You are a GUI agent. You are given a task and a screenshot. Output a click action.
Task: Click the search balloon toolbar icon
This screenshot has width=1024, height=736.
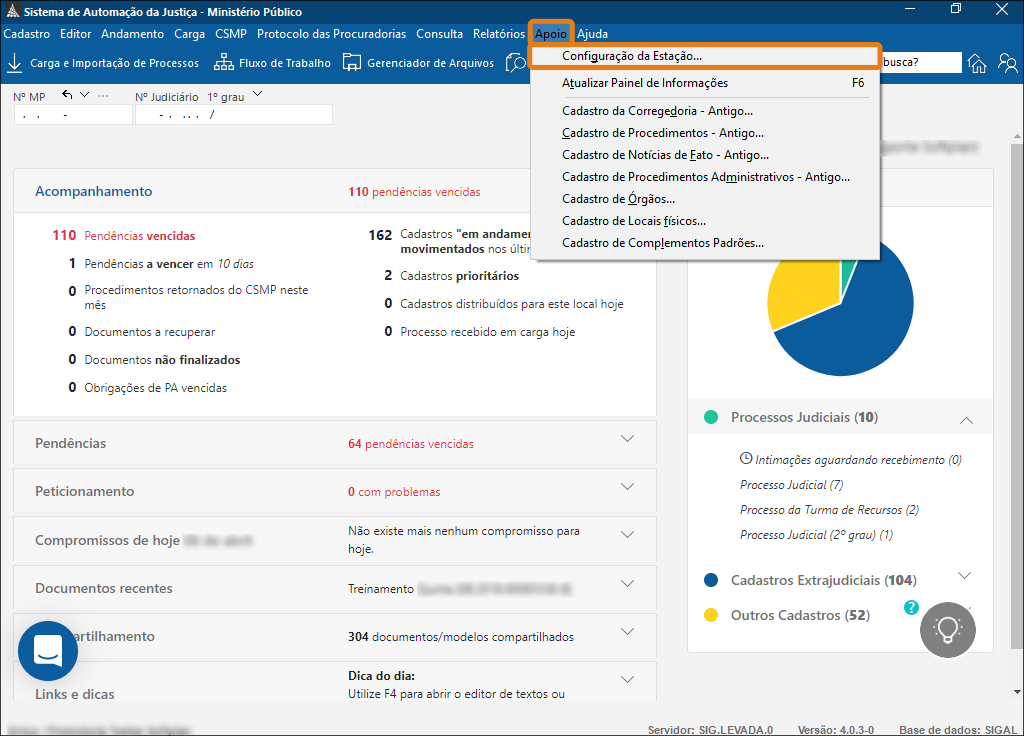516,63
